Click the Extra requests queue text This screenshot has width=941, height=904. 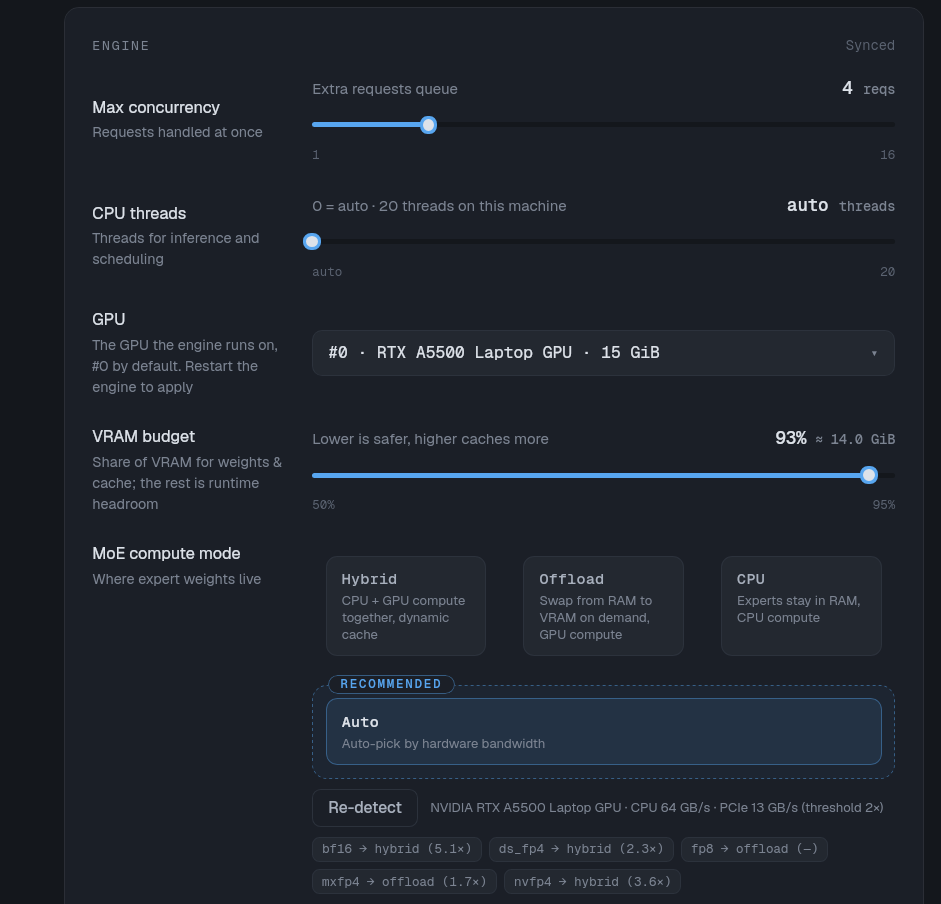385,89
